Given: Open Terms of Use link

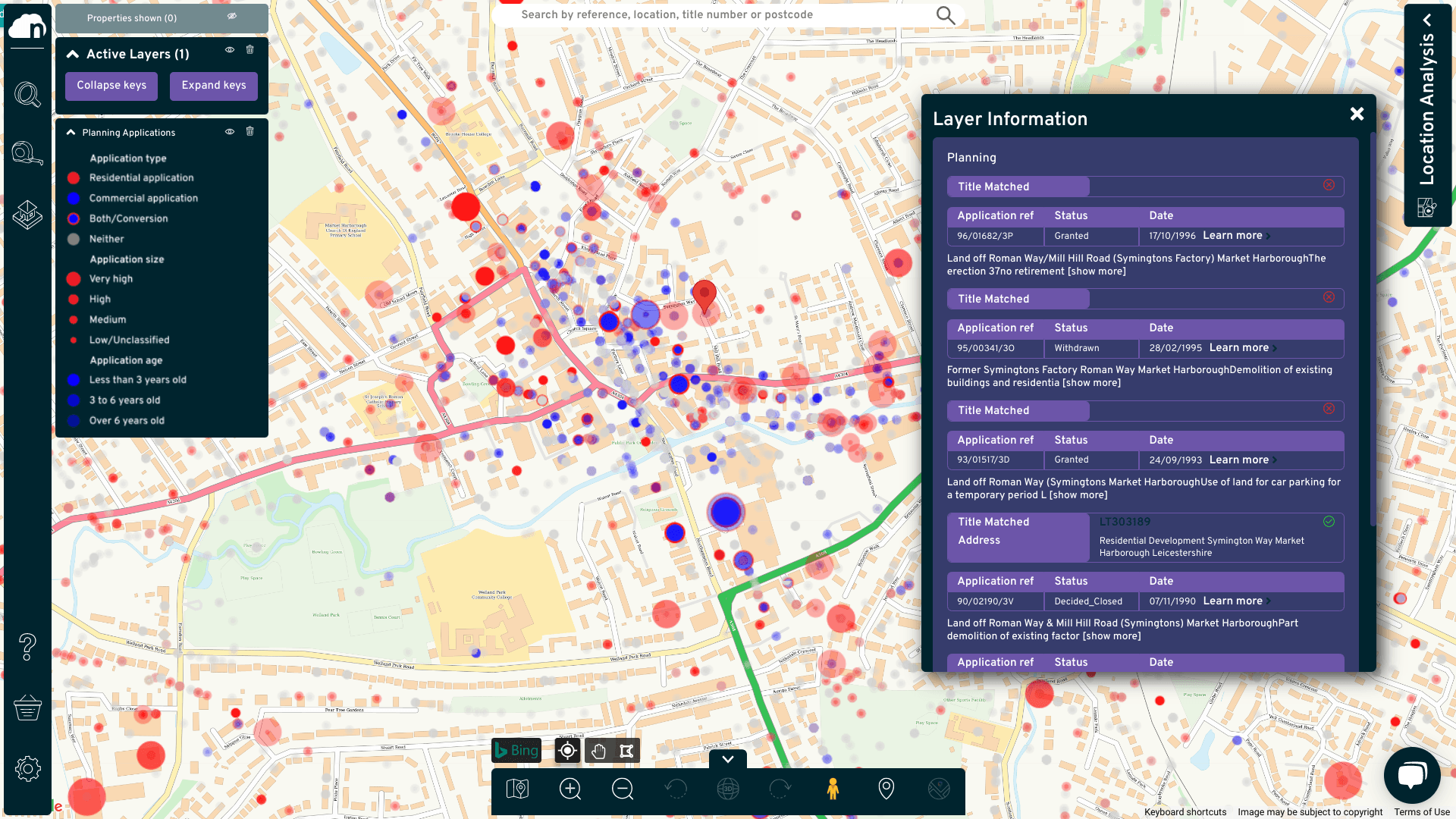Looking at the screenshot, I should click(1421, 812).
